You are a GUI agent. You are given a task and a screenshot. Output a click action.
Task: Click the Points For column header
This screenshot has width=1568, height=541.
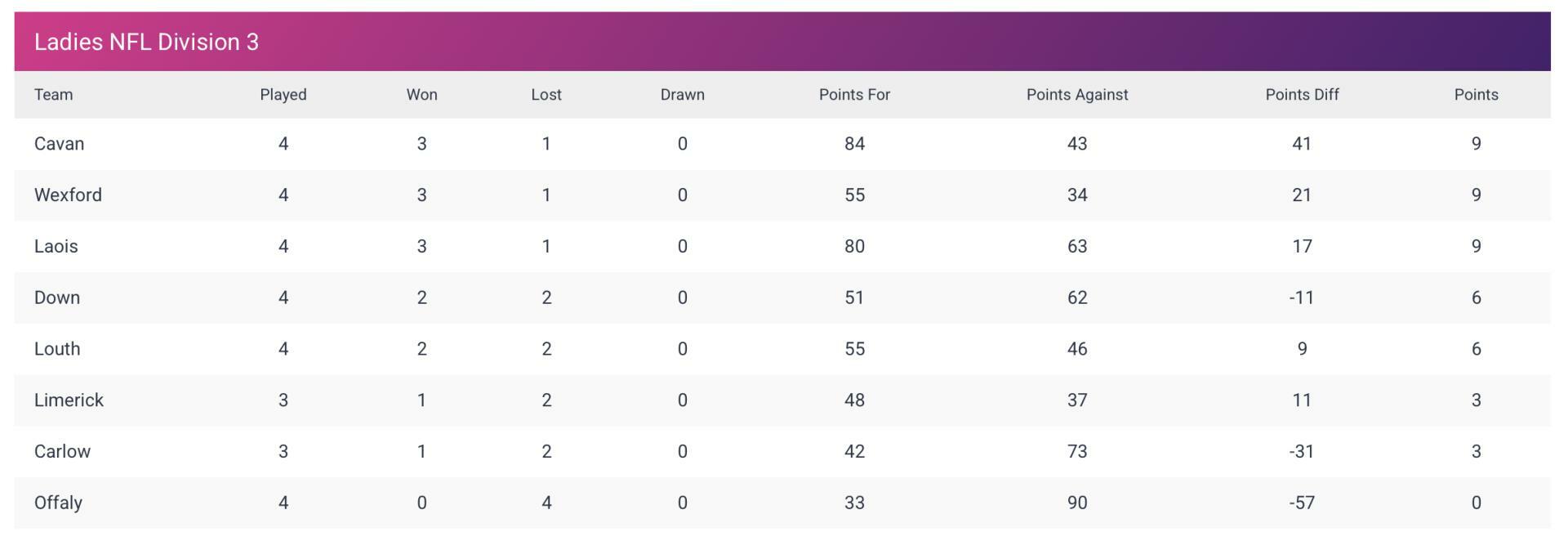[854, 95]
